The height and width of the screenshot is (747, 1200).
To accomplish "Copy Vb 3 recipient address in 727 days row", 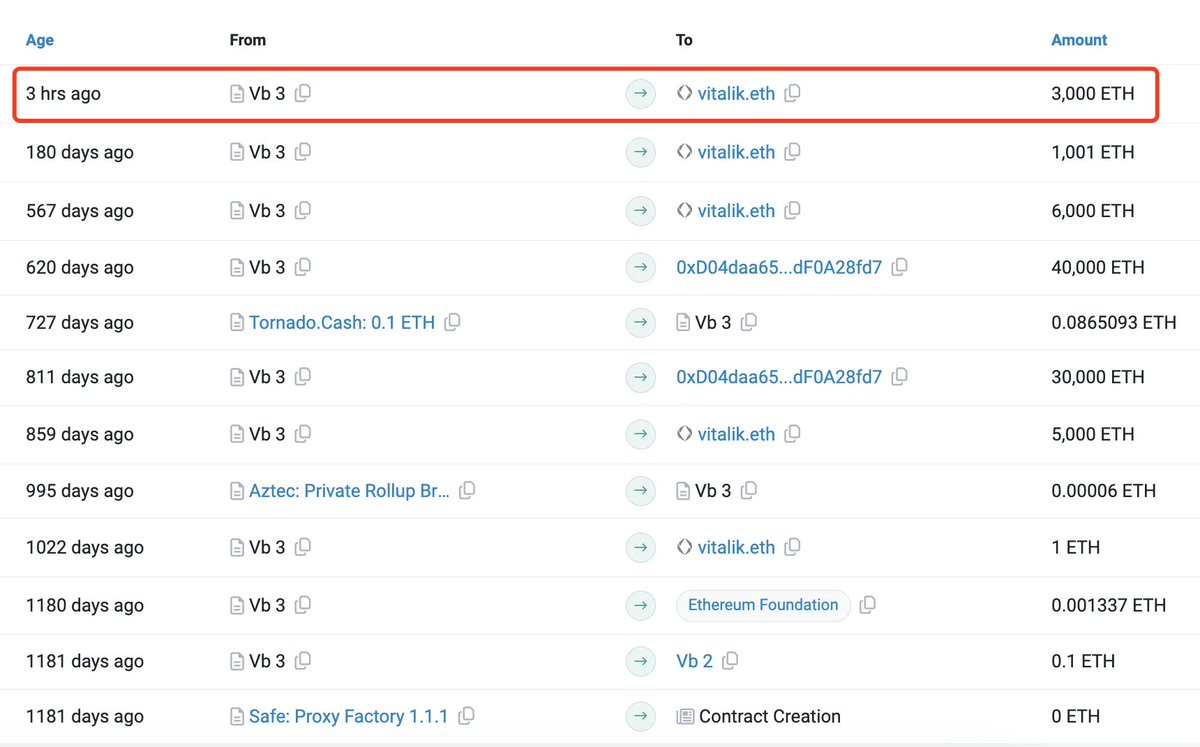I will pos(749,322).
